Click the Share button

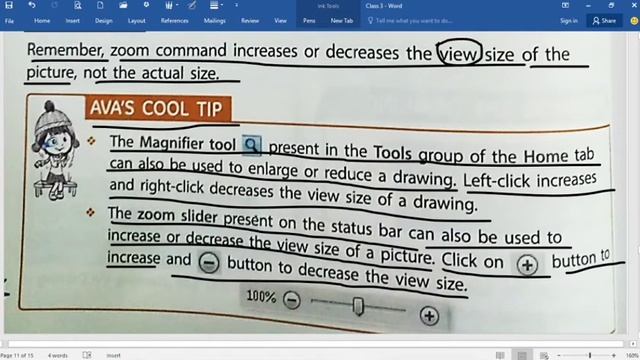click(x=604, y=21)
